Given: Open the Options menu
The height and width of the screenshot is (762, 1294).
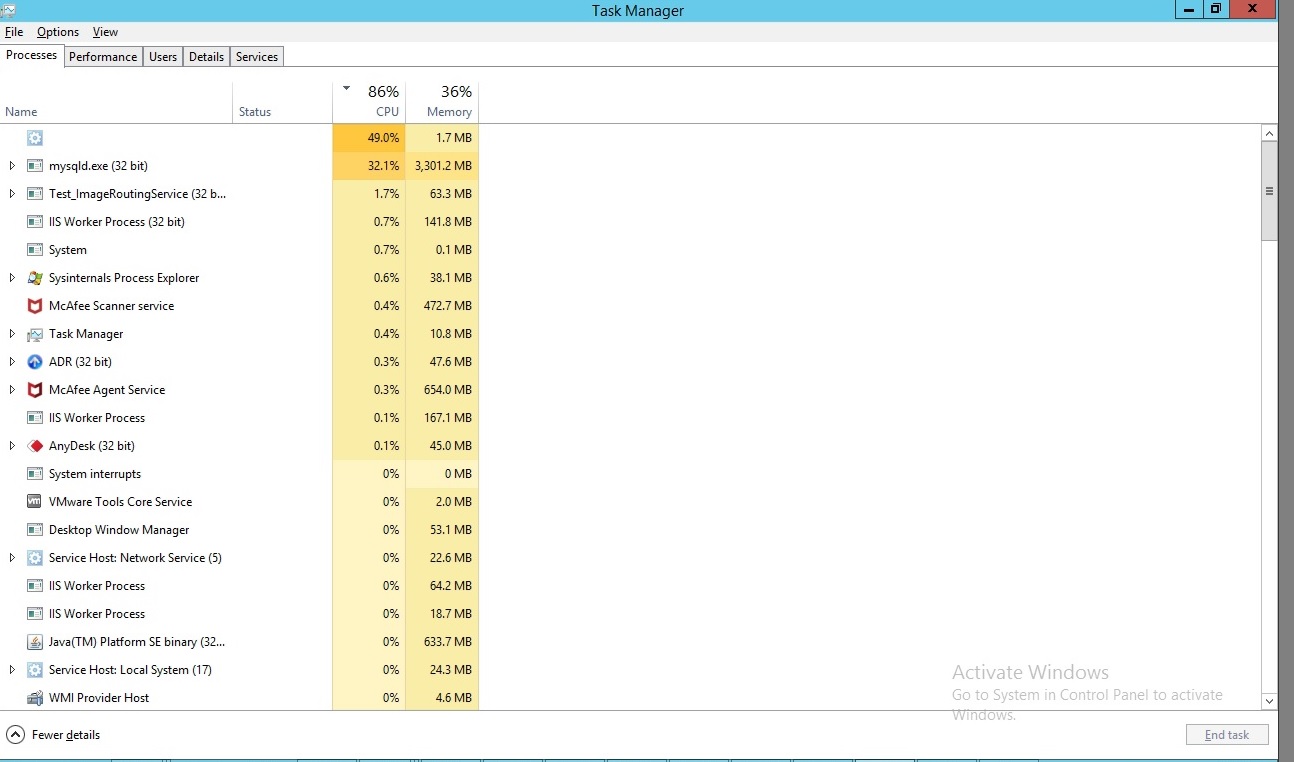Looking at the screenshot, I should pyautogui.click(x=57, y=32).
